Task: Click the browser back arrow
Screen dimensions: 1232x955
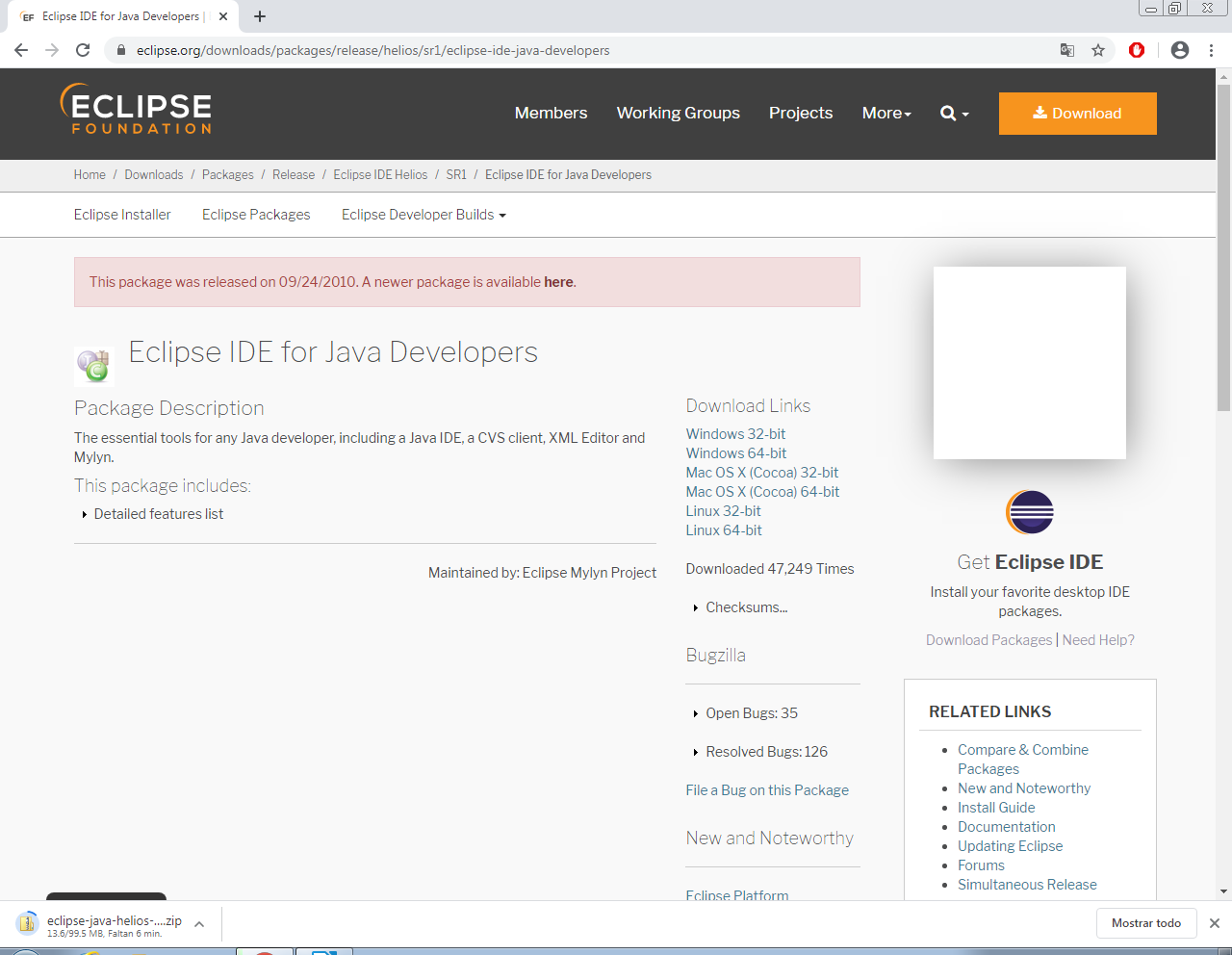Action: tap(21, 50)
